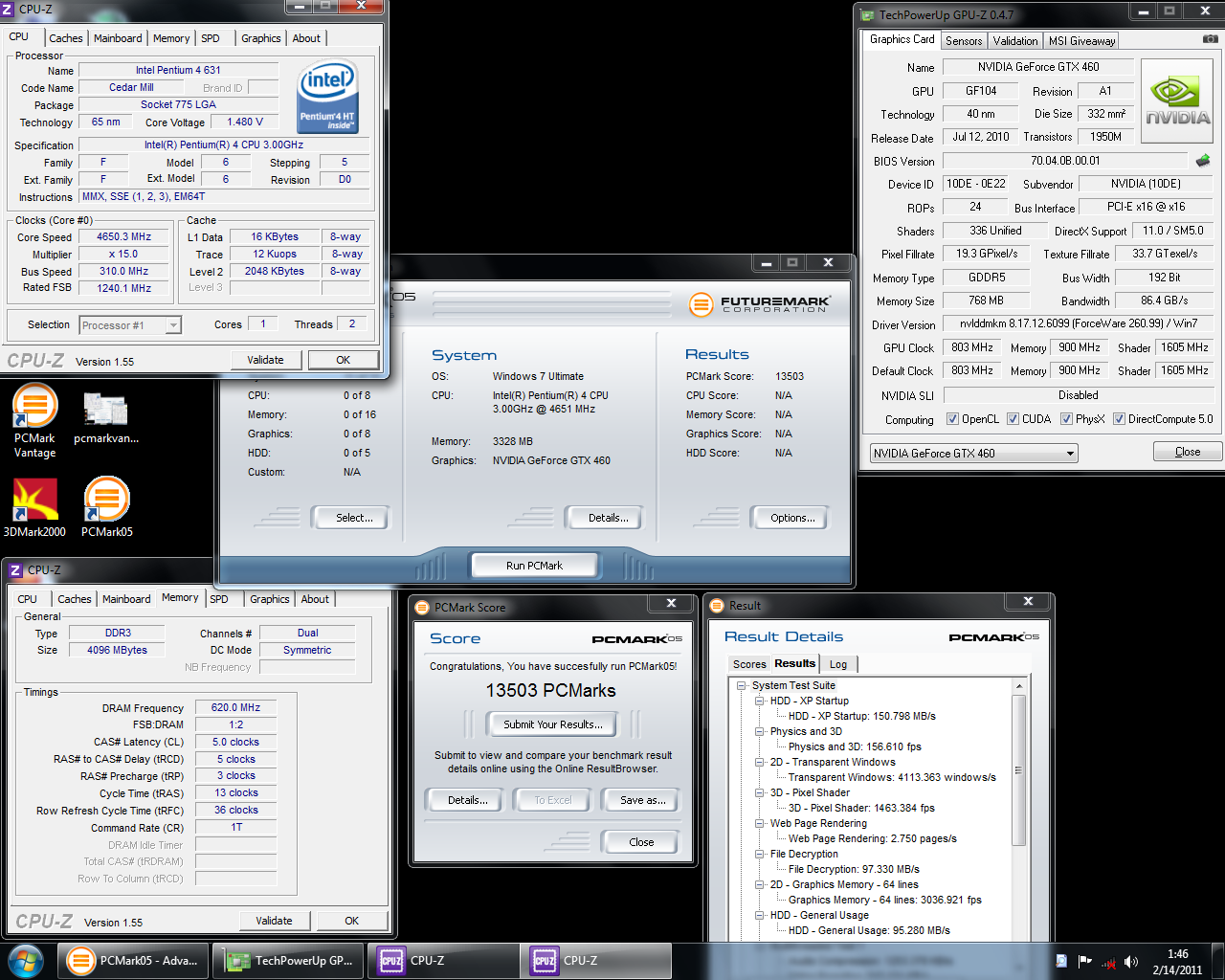The width and height of the screenshot is (1225, 980).
Task: Open the Windows Start orb
Action: (26, 961)
